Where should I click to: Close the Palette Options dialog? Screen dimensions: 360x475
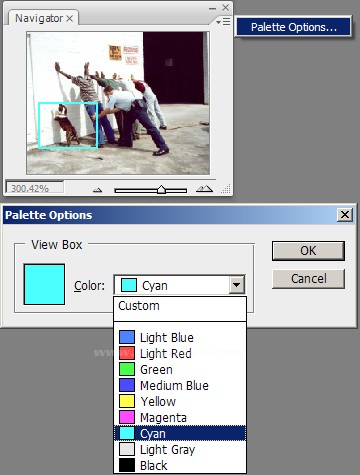point(345,215)
